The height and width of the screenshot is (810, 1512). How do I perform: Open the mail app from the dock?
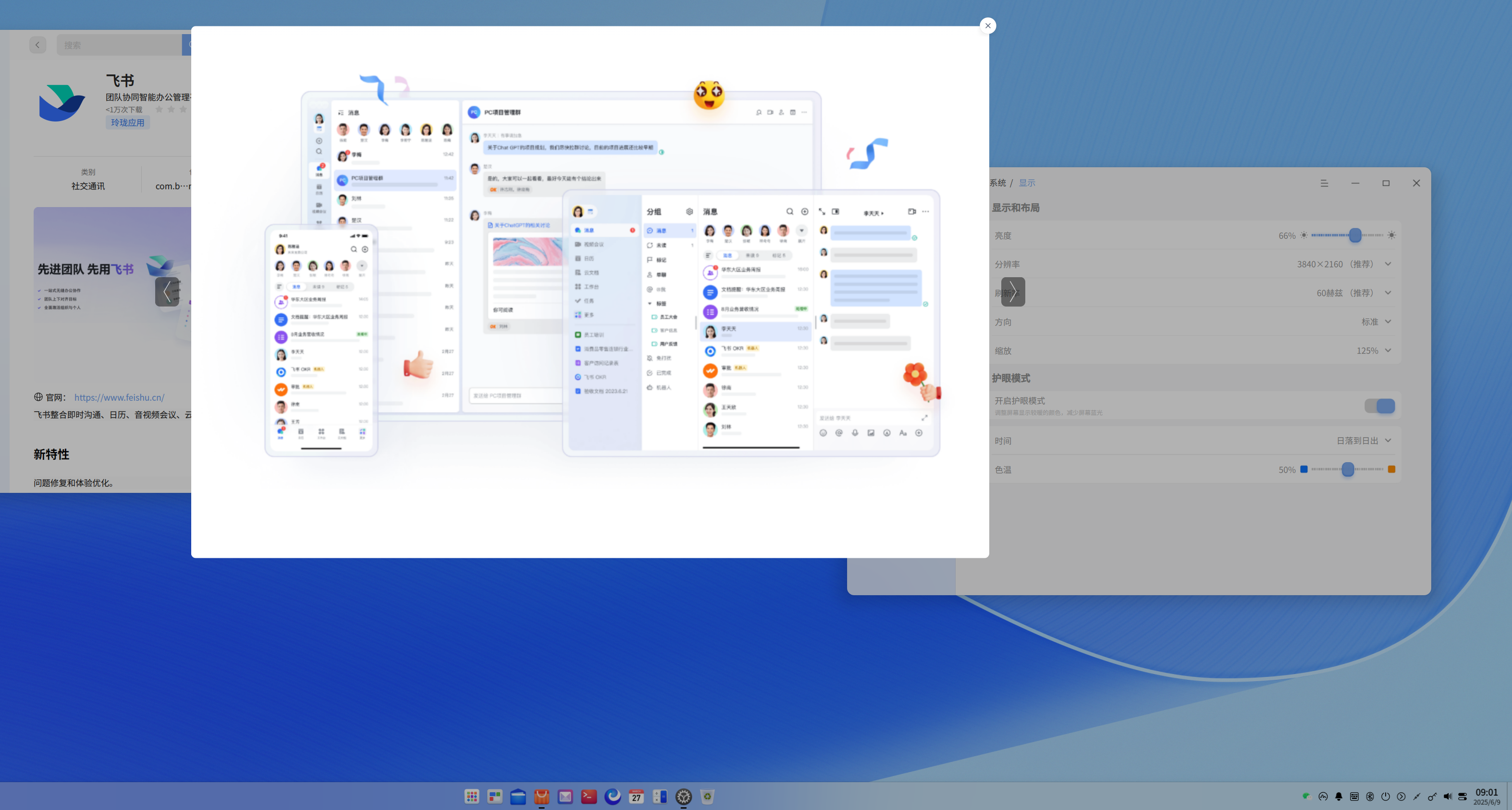565,797
